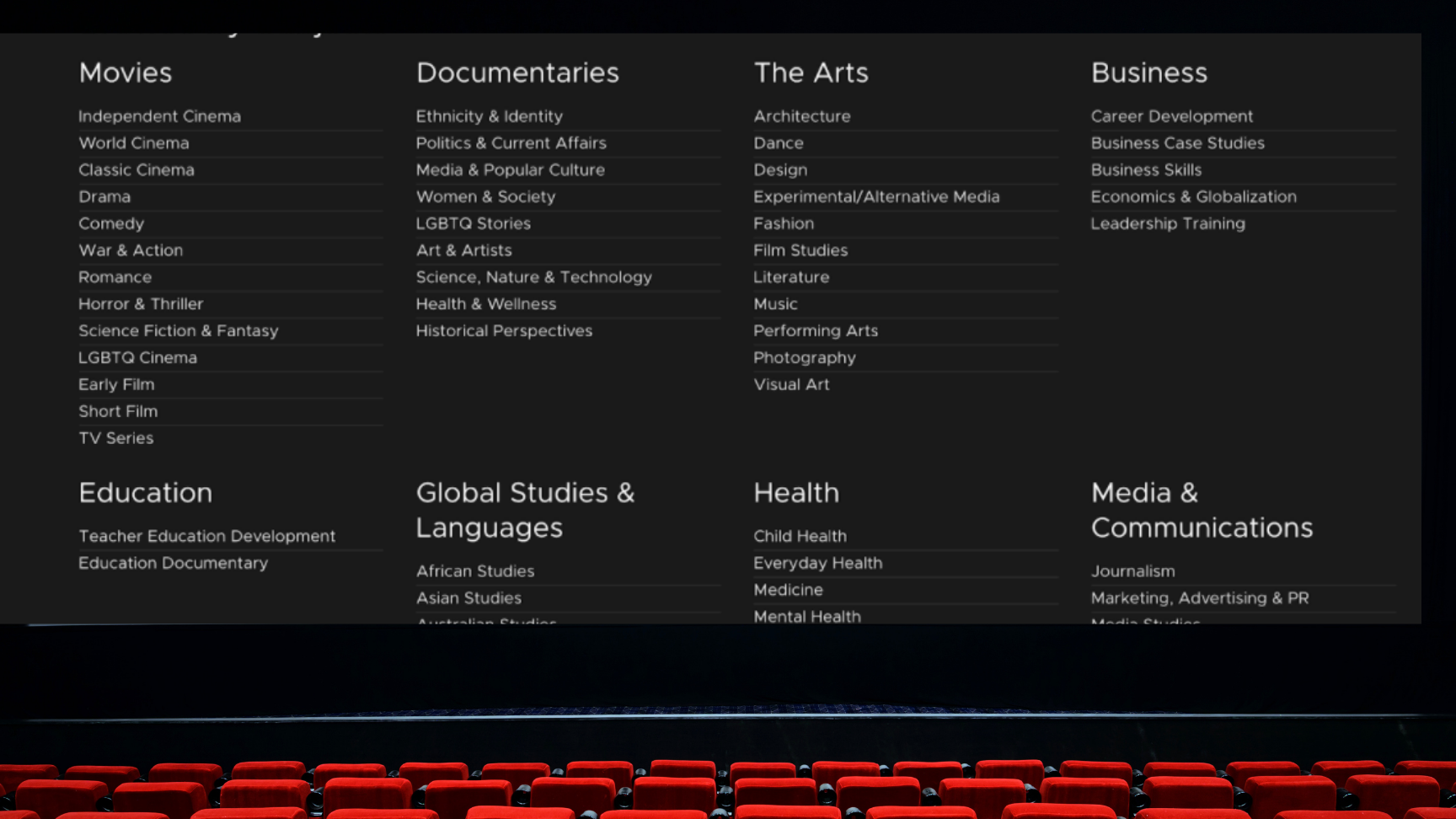This screenshot has width=1456, height=819.
Task: Browse TV Series
Action: (115, 438)
